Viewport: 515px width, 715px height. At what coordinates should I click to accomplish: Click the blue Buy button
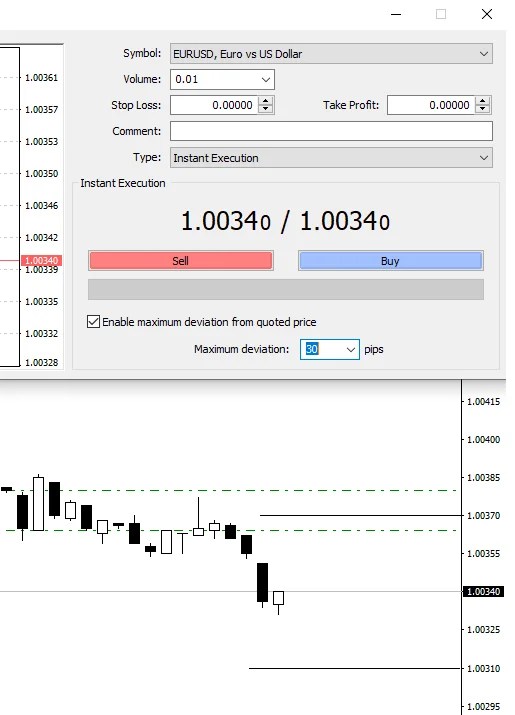coord(390,261)
